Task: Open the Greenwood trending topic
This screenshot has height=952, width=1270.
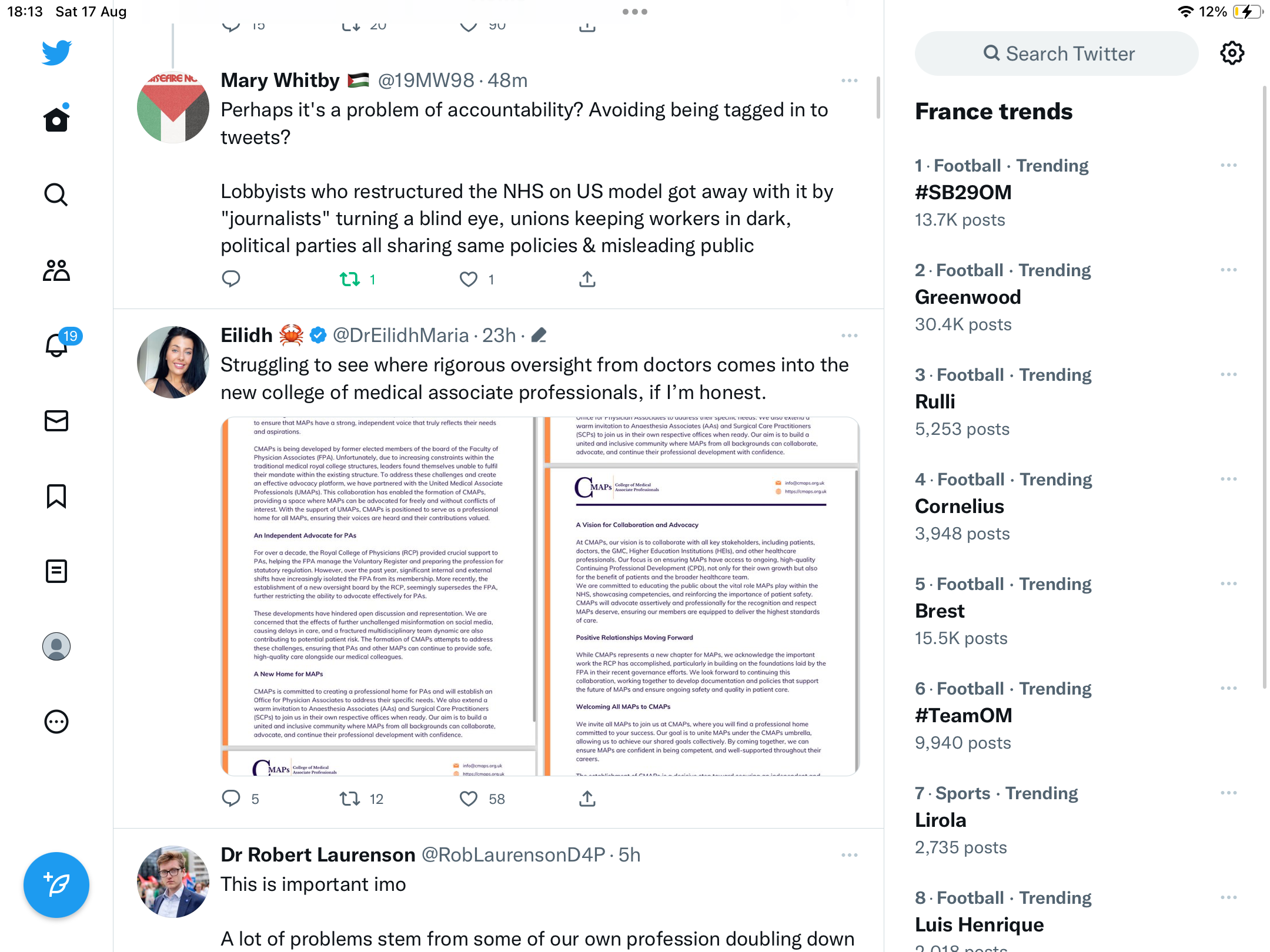Action: [968, 297]
